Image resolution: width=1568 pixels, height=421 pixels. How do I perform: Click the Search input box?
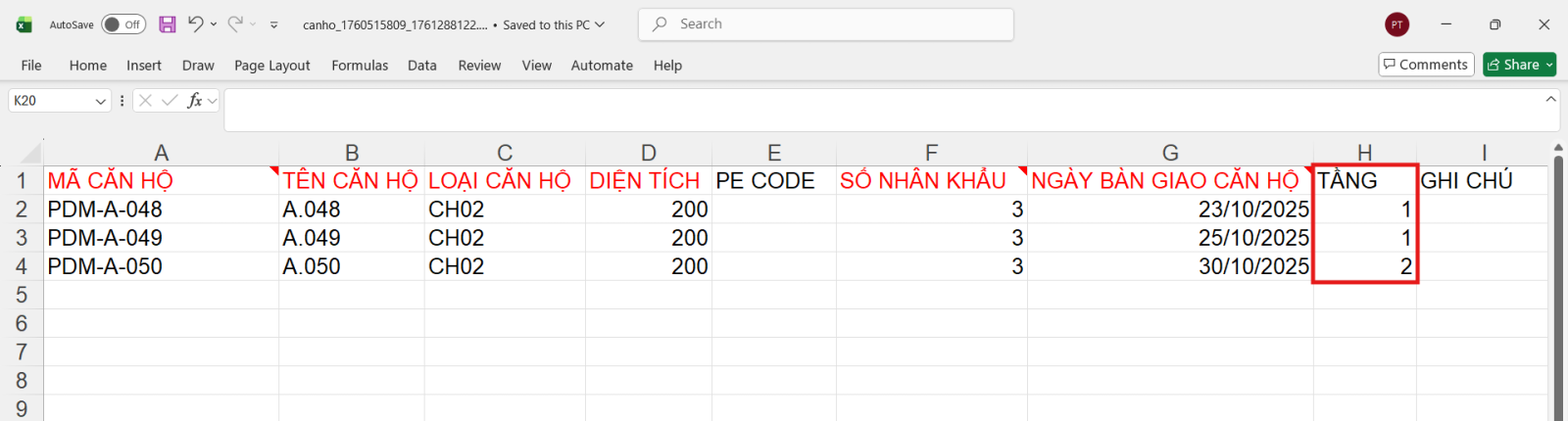(825, 24)
